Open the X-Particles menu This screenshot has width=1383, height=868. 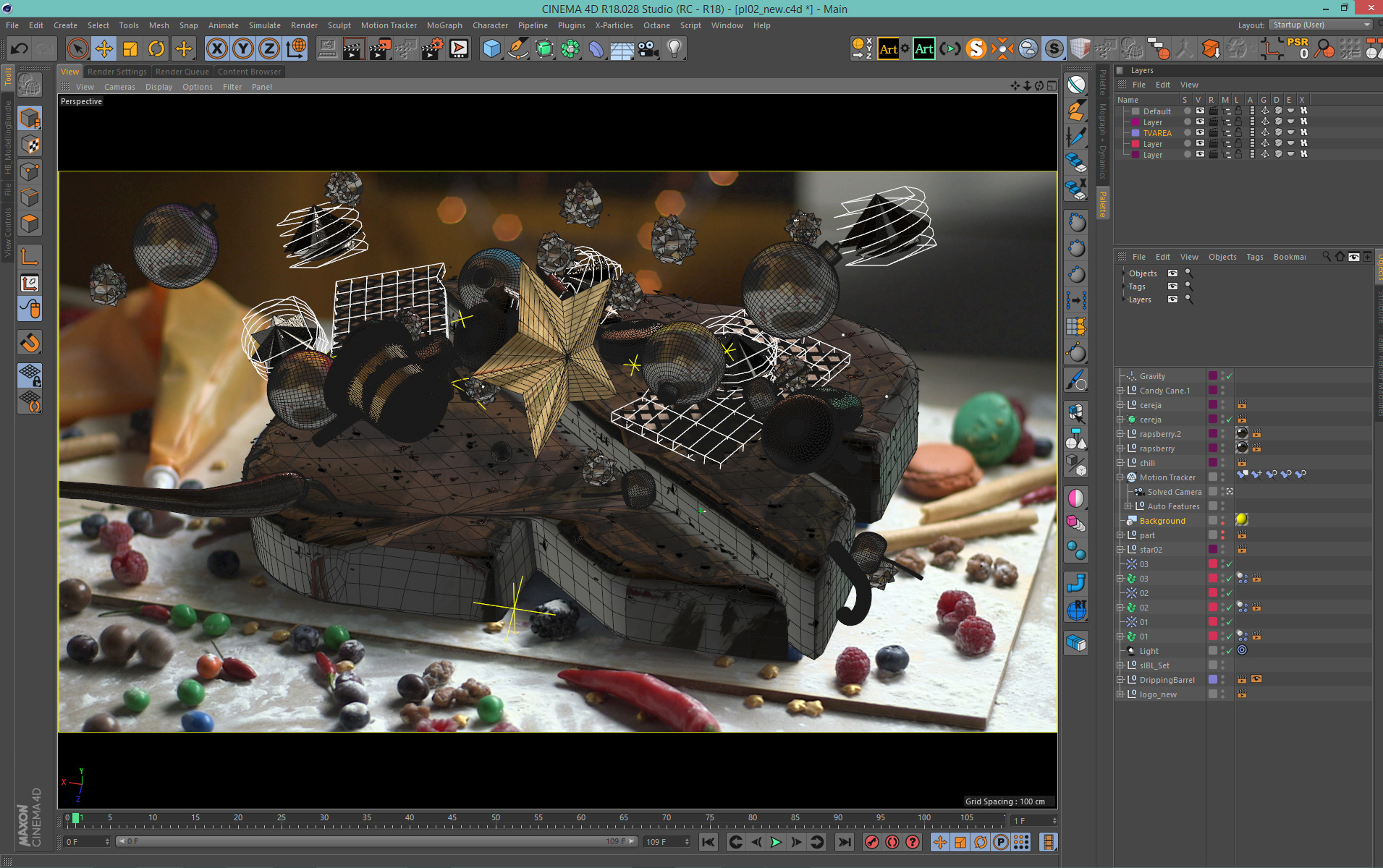click(x=614, y=25)
